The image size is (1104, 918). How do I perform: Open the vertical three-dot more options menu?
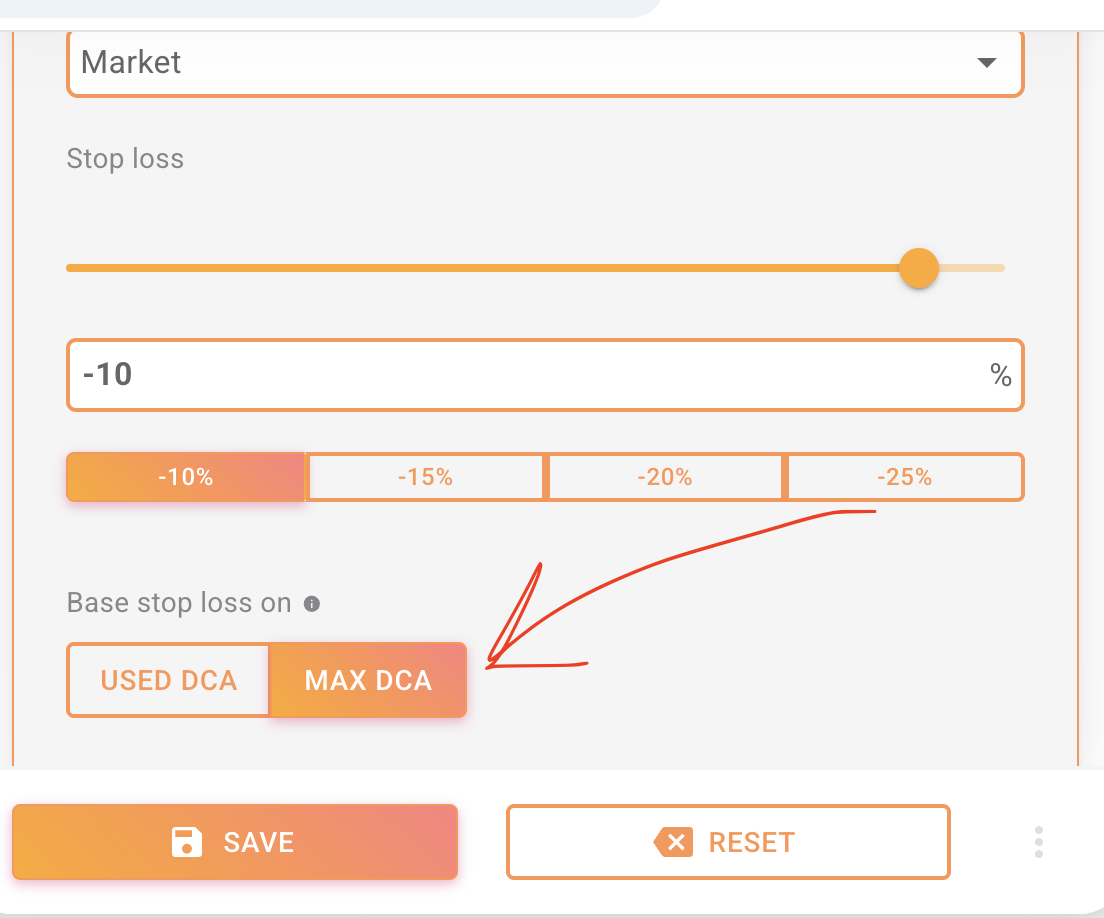pyautogui.click(x=1039, y=842)
